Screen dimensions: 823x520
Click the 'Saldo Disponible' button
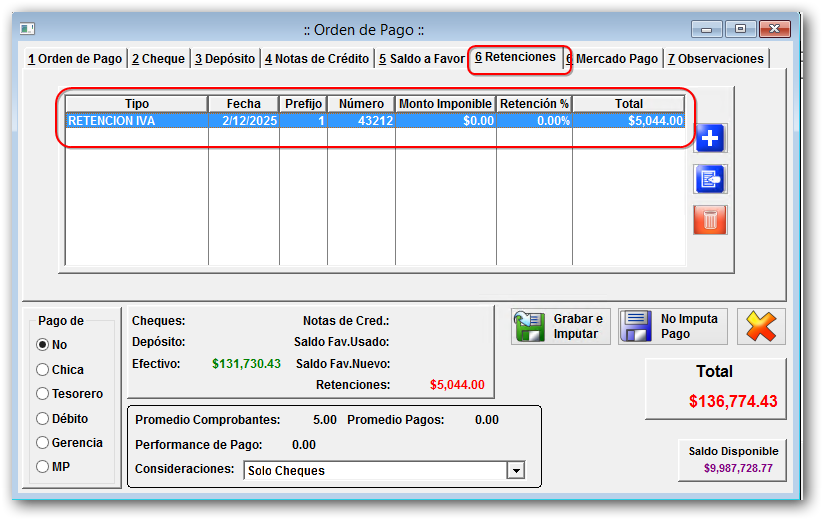(732, 459)
